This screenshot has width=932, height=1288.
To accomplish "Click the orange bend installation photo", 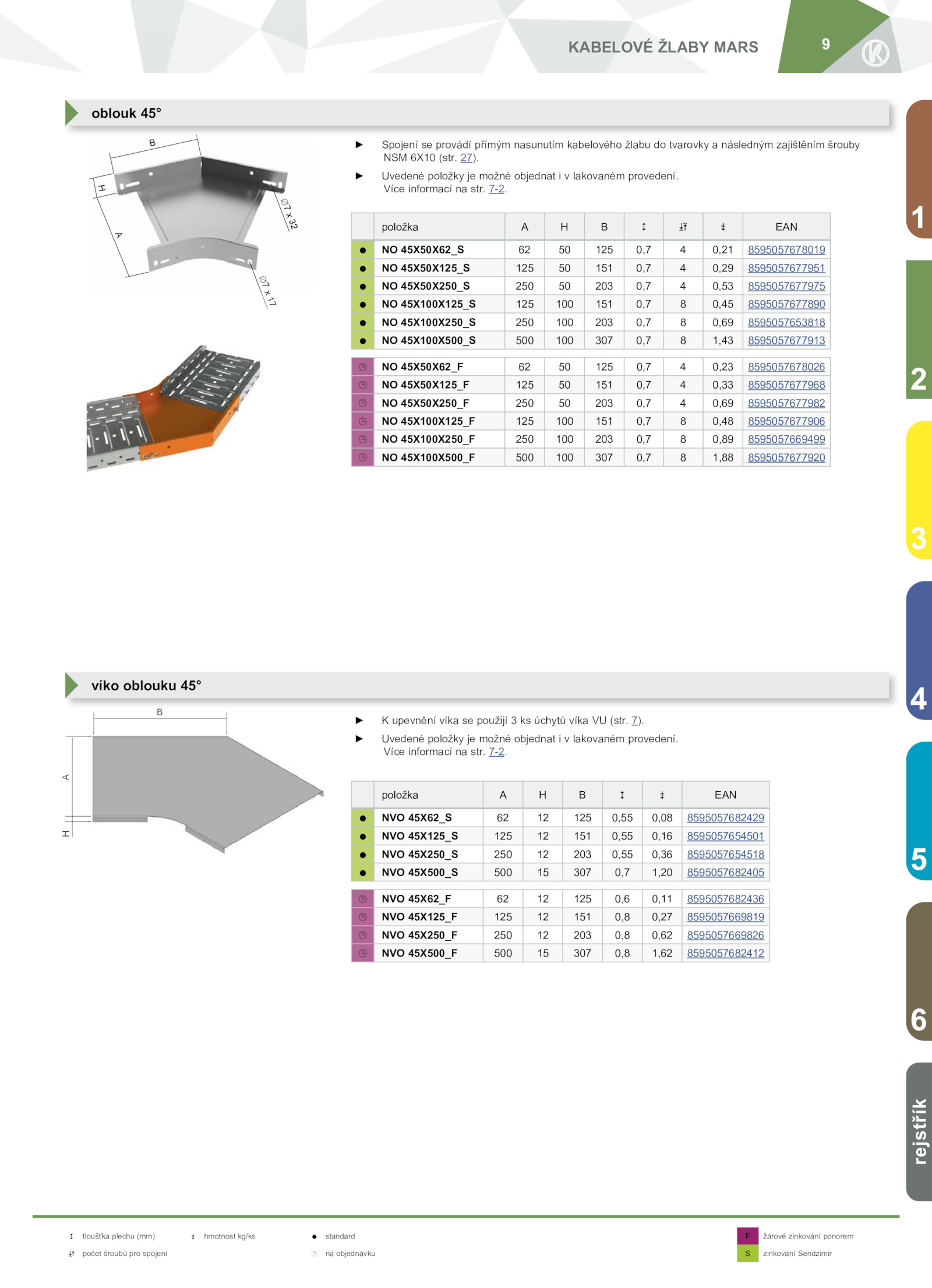I will pyautogui.click(x=174, y=408).
